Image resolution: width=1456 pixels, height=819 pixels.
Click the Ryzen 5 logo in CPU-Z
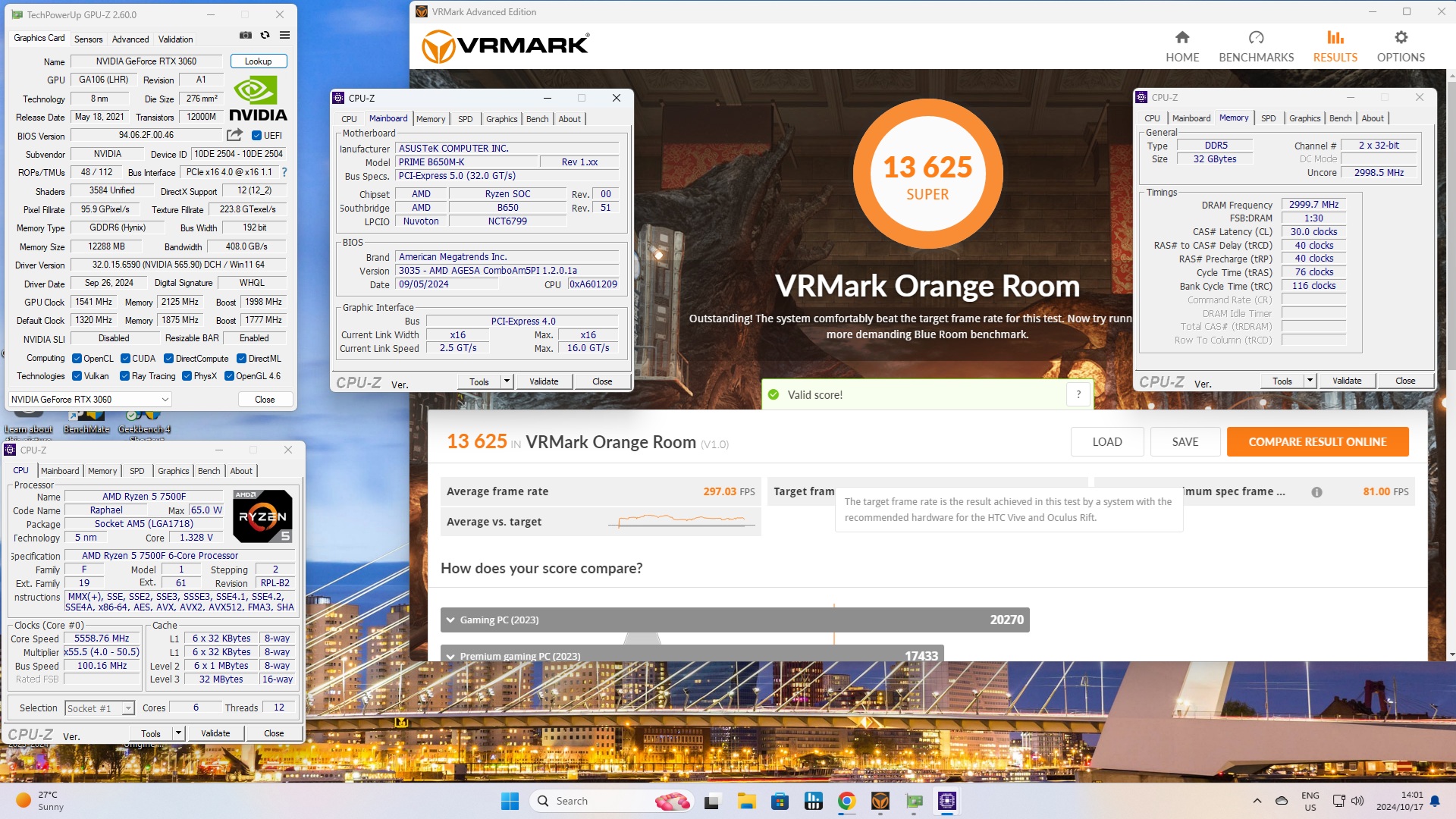pyautogui.click(x=262, y=516)
